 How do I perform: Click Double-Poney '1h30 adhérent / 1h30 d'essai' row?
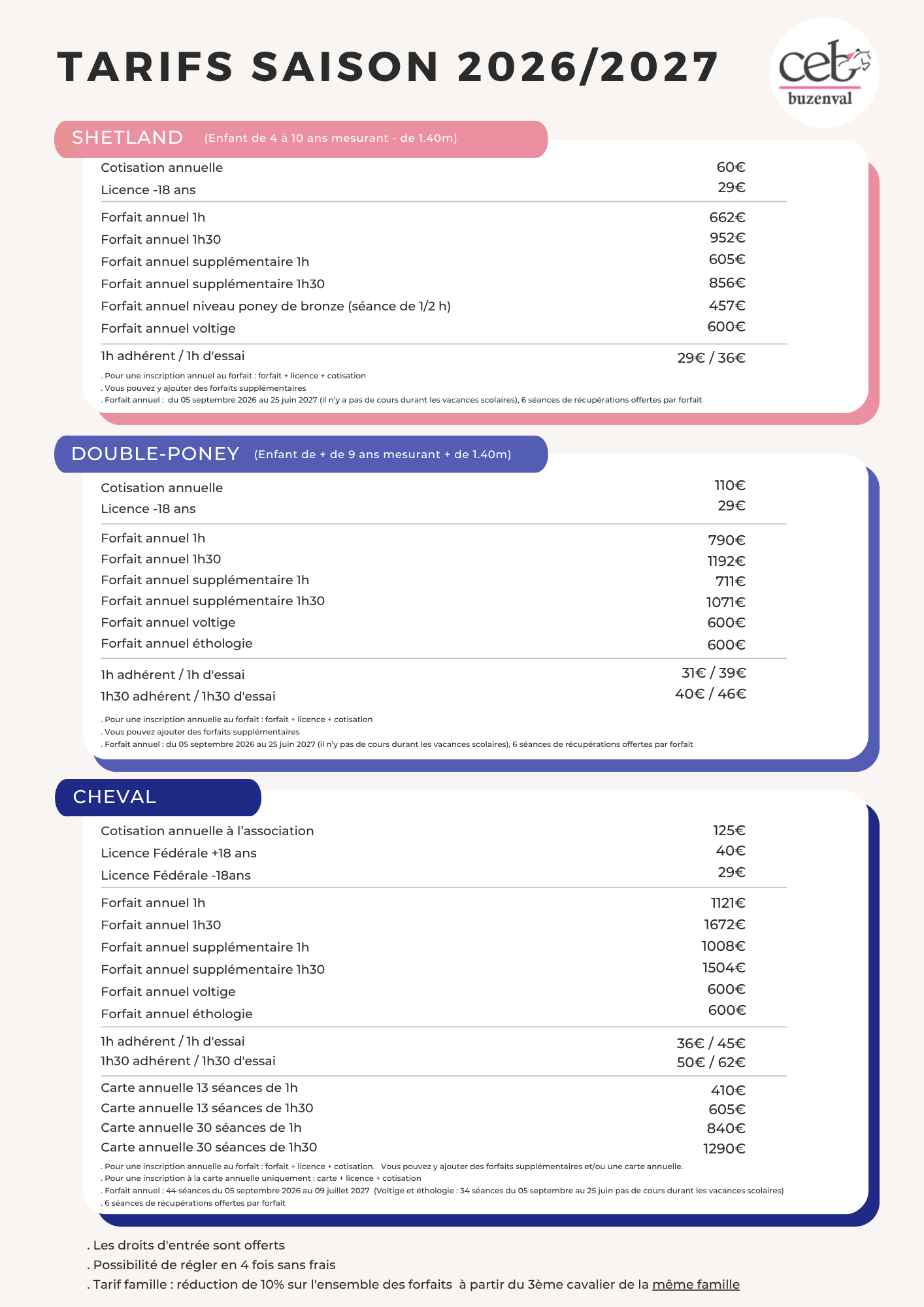pos(423,695)
